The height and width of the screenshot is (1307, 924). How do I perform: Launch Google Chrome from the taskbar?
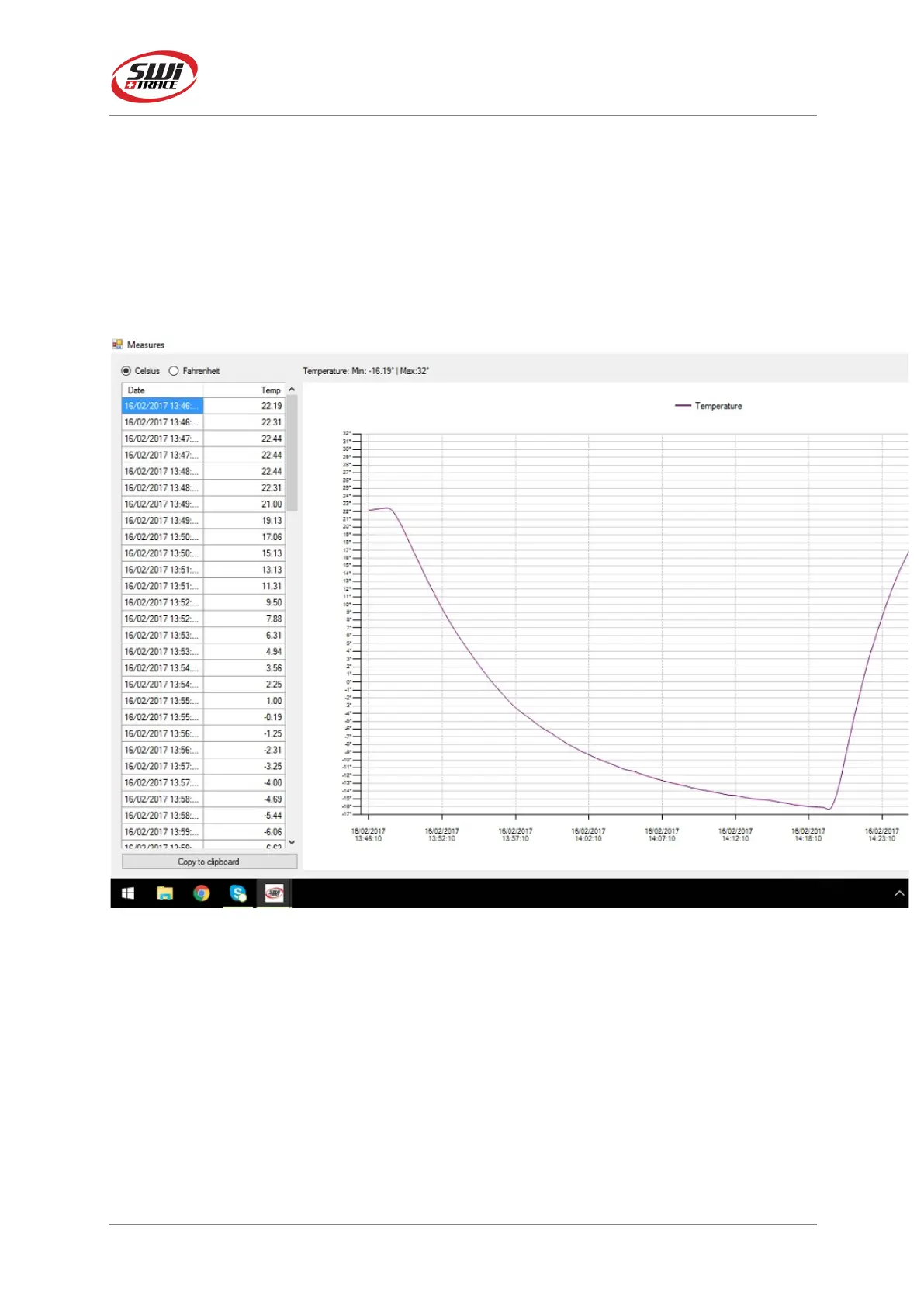point(202,893)
